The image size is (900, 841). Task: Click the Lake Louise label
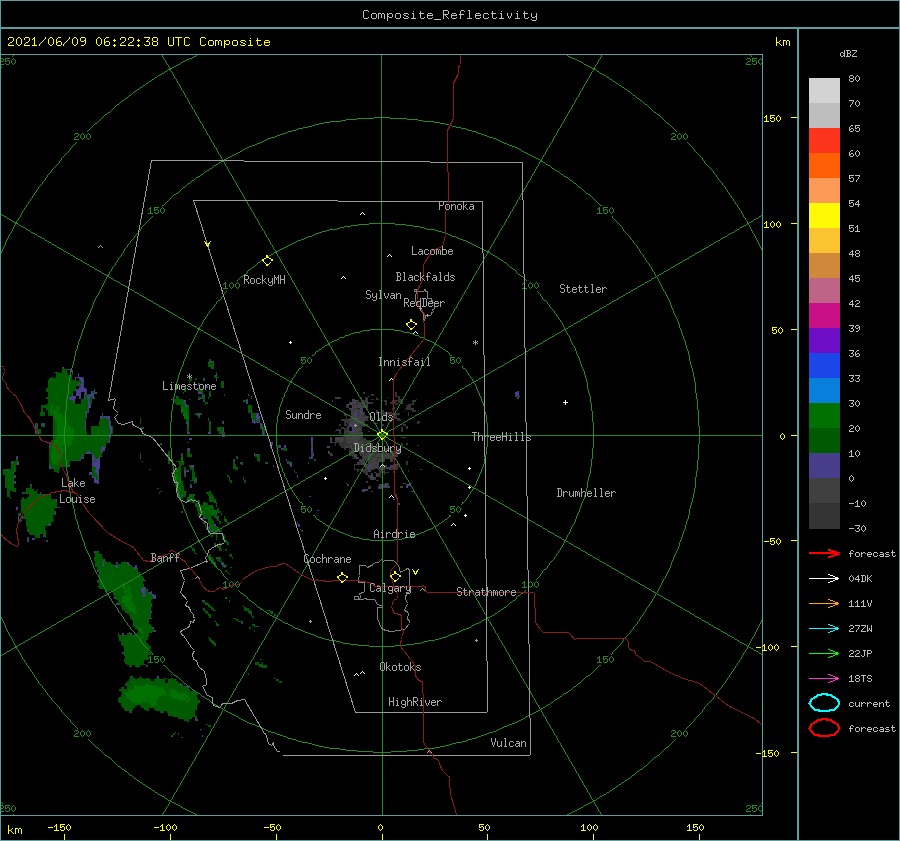click(77, 491)
